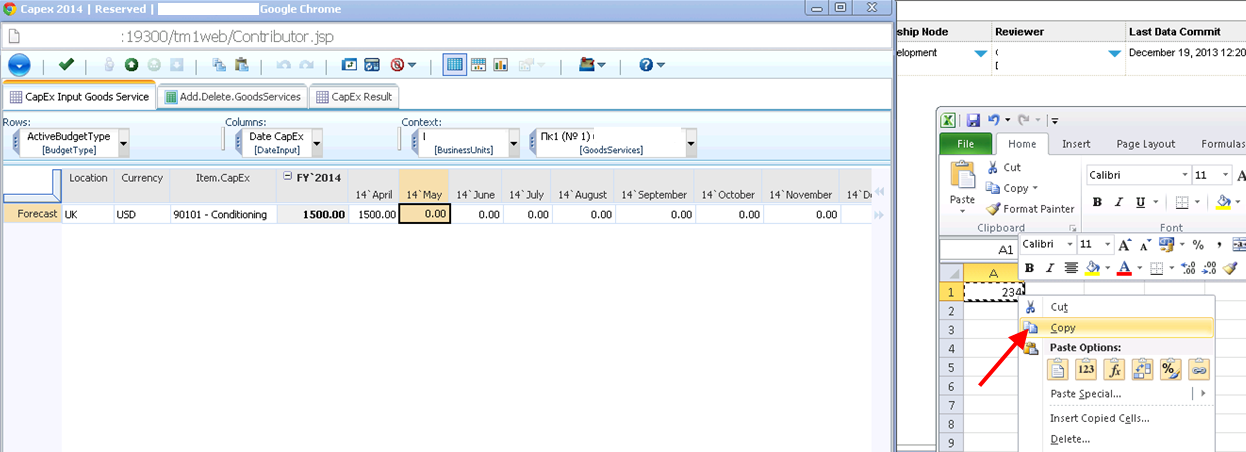Screen dimensions: 1246x452
Task: Switch to Excel Page Layout tab
Action: click(1145, 144)
